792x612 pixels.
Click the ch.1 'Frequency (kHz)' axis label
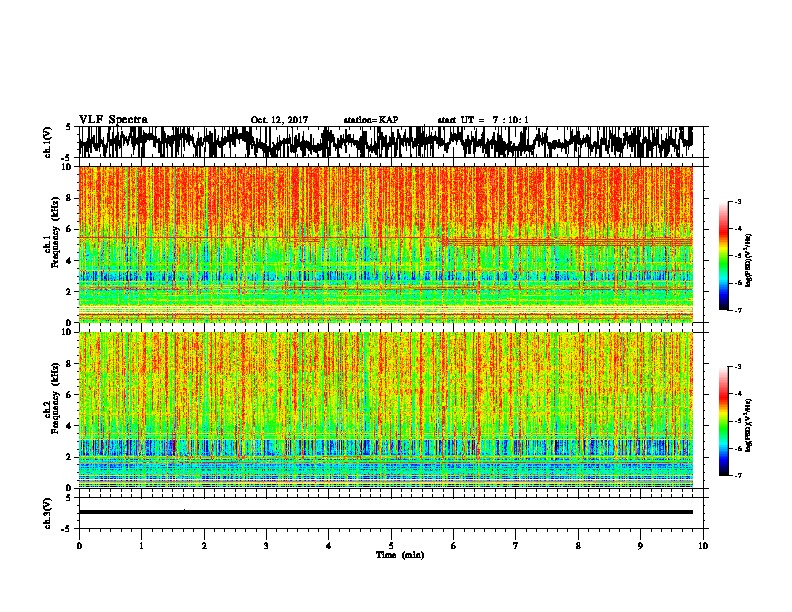tap(55, 233)
